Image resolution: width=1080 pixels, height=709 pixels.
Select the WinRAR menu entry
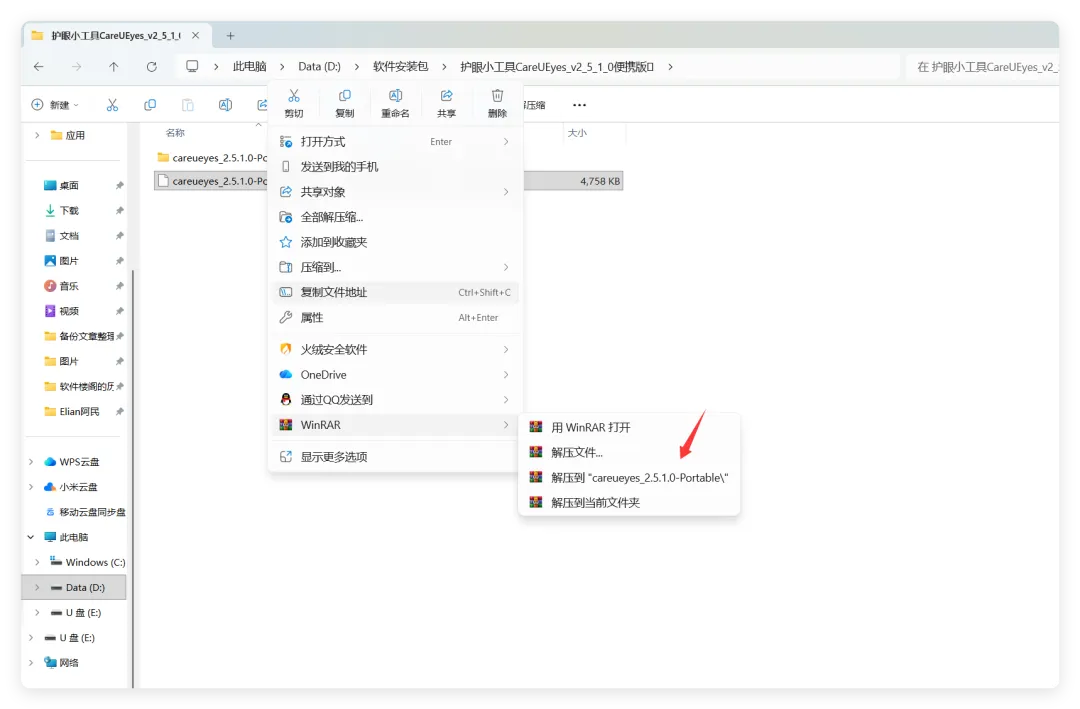[x=395, y=425]
